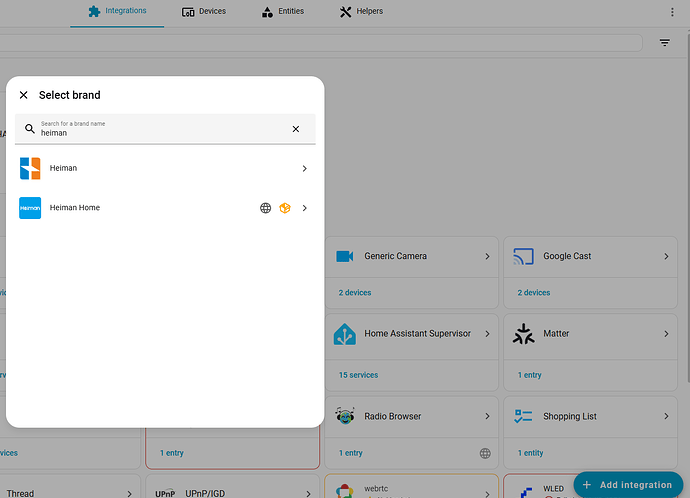Expand the Thread chevron
Viewport: 690px width, 498px height.
point(129,494)
